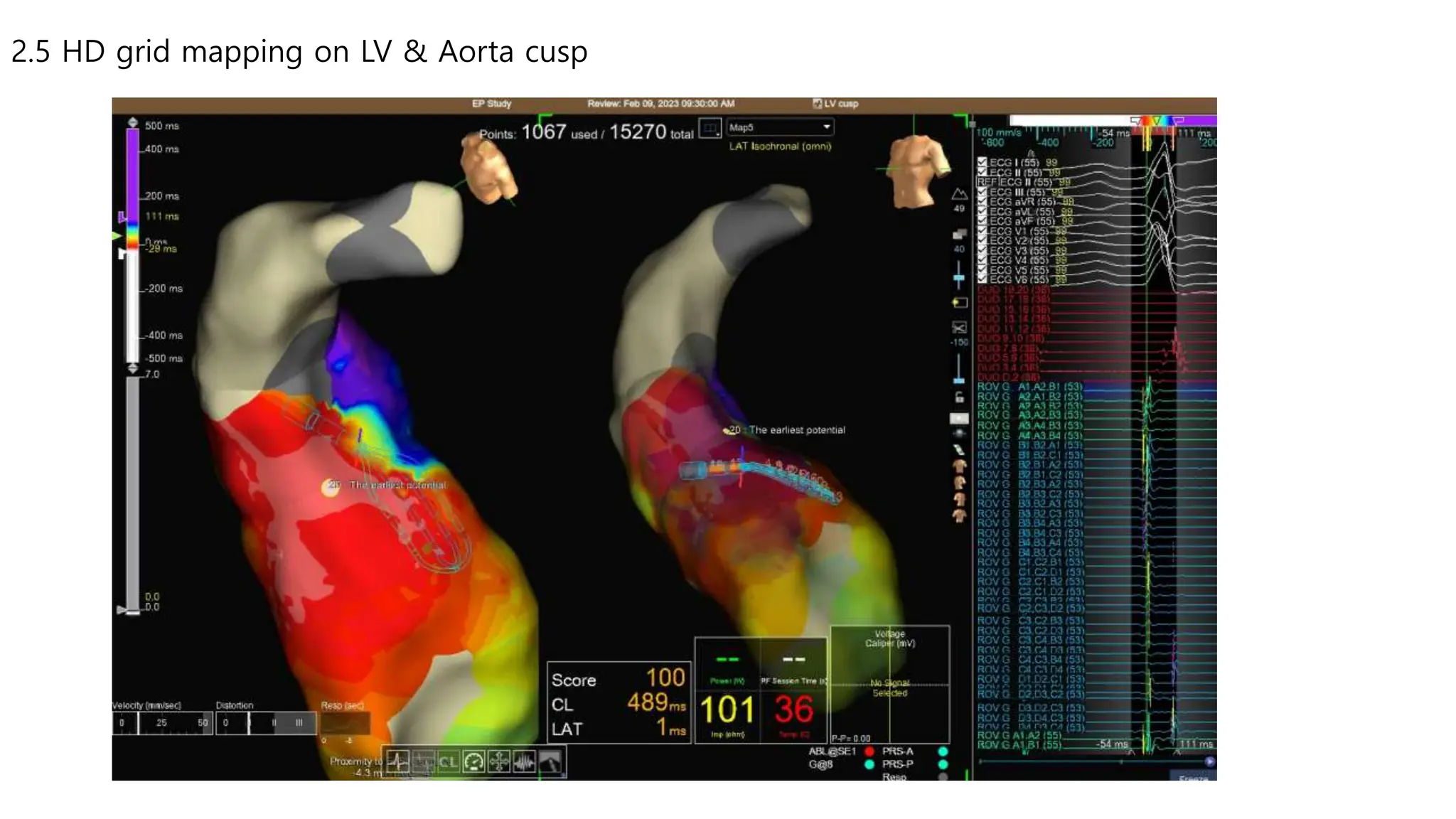The width and height of the screenshot is (1456, 819).
Task: Click the up-down arrow atop color scale
Action: click(x=132, y=123)
